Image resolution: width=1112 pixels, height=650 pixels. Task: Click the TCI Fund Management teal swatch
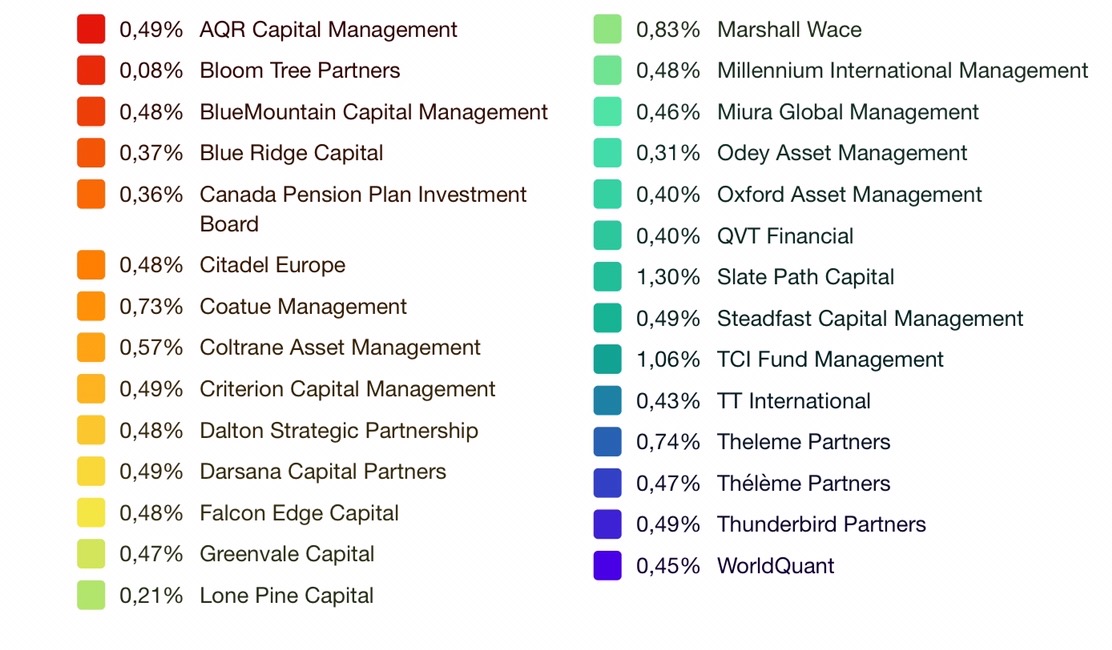(x=607, y=360)
